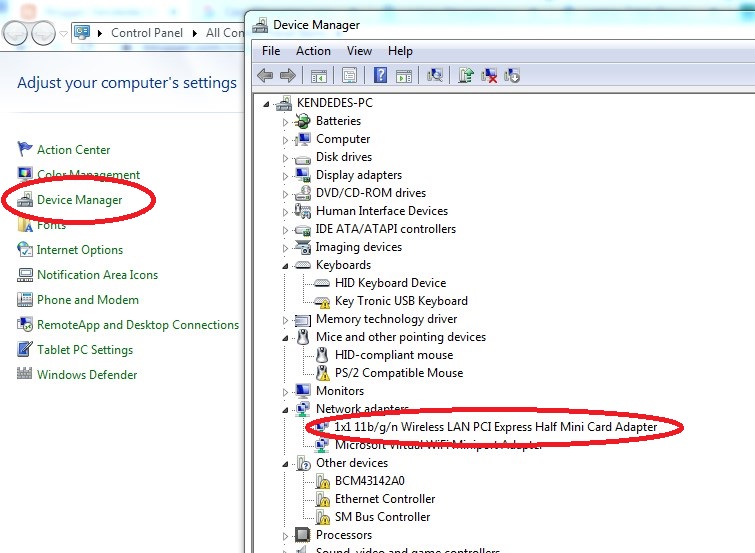Select the KENDEDES-PC computer name
This screenshot has height=553, width=755.
335,103
